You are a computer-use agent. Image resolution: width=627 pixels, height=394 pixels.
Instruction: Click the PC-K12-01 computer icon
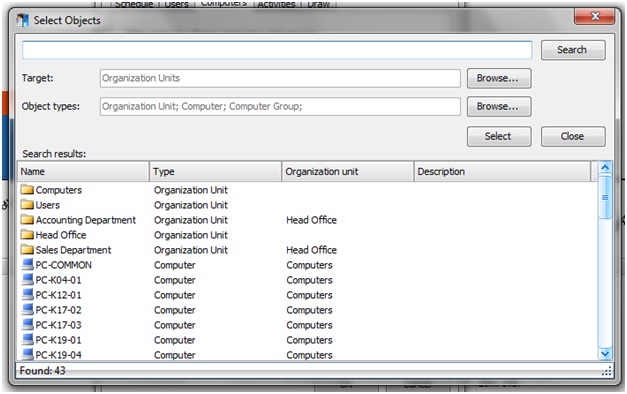click(x=27, y=295)
